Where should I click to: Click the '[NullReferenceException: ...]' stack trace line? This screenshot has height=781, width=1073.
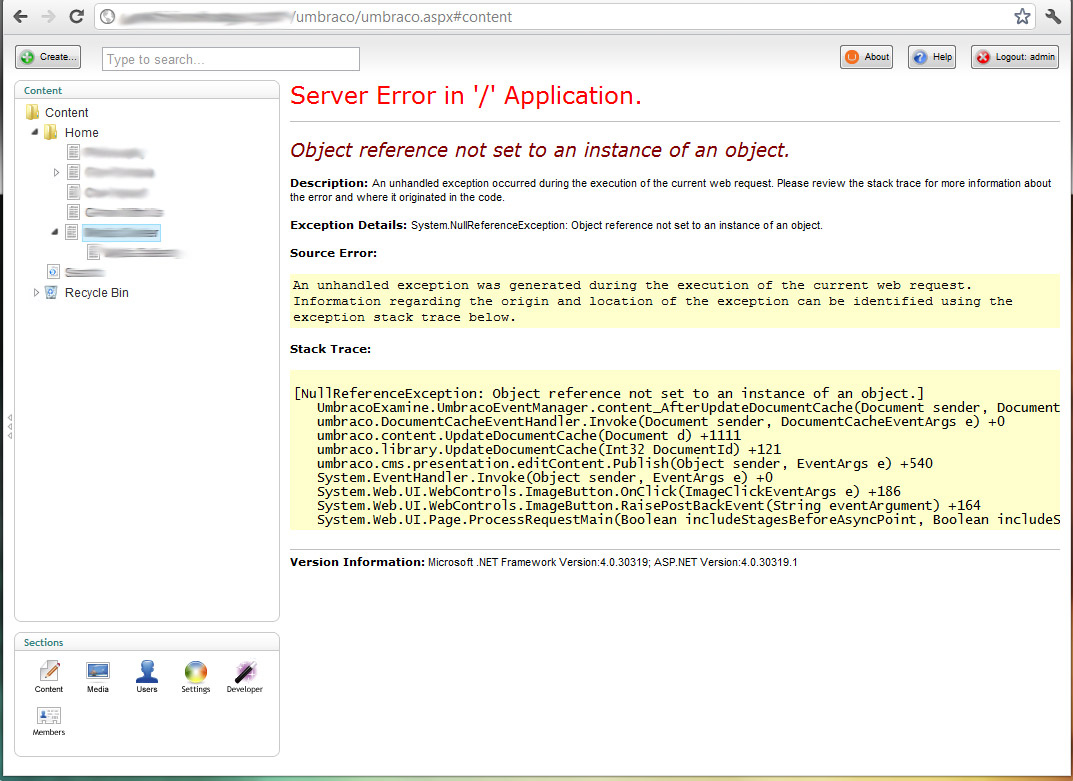(x=609, y=394)
